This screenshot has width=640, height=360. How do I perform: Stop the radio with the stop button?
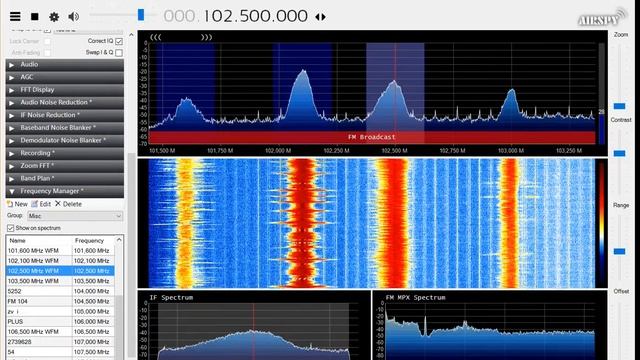[x=35, y=16]
